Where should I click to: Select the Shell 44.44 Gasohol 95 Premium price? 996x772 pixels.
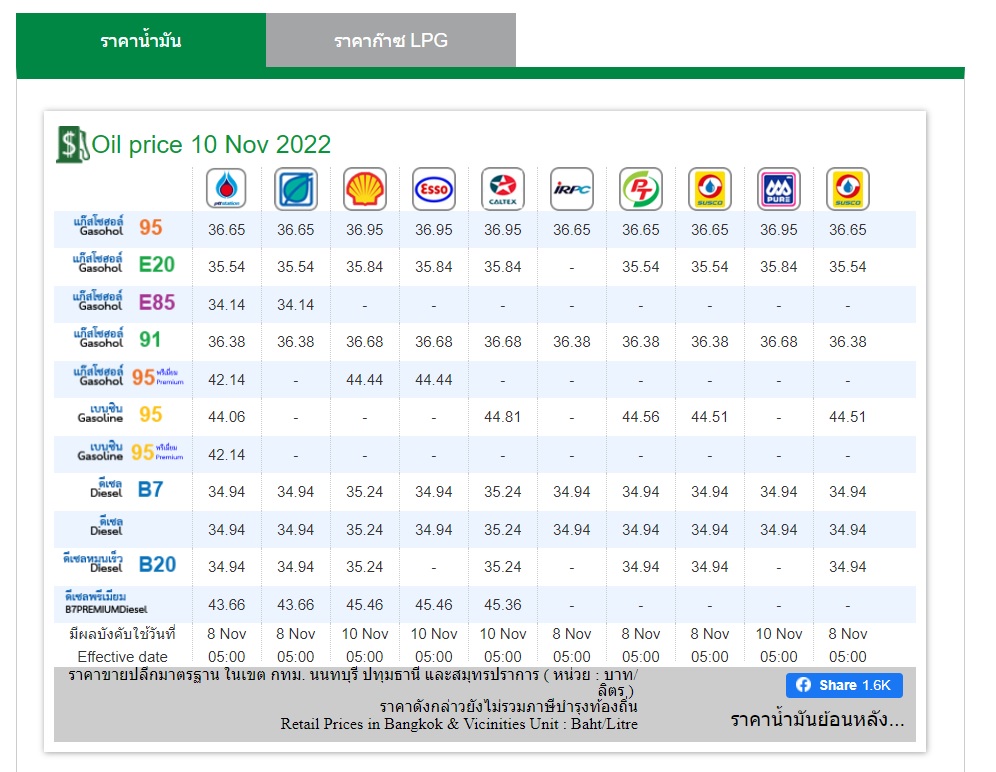click(365, 380)
